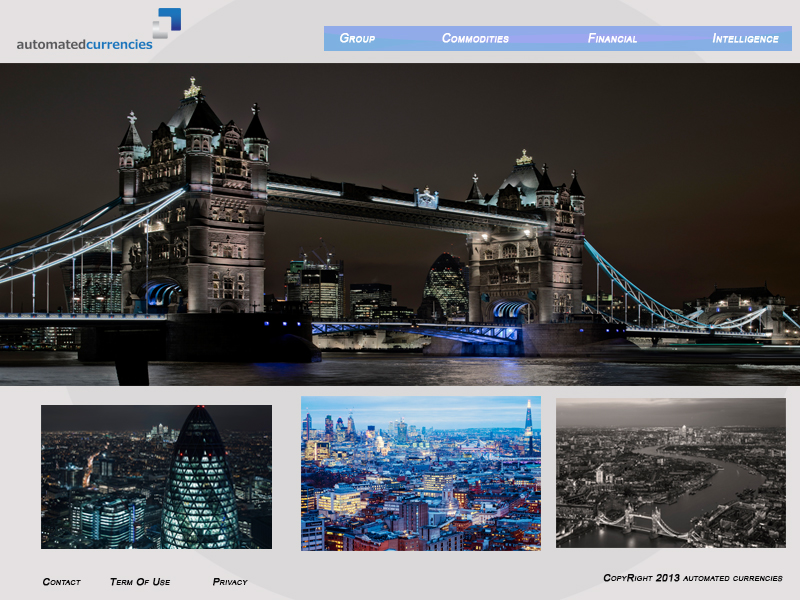The width and height of the screenshot is (800, 600).
Task: Follow the Term Of Use link
Action: [x=140, y=582]
